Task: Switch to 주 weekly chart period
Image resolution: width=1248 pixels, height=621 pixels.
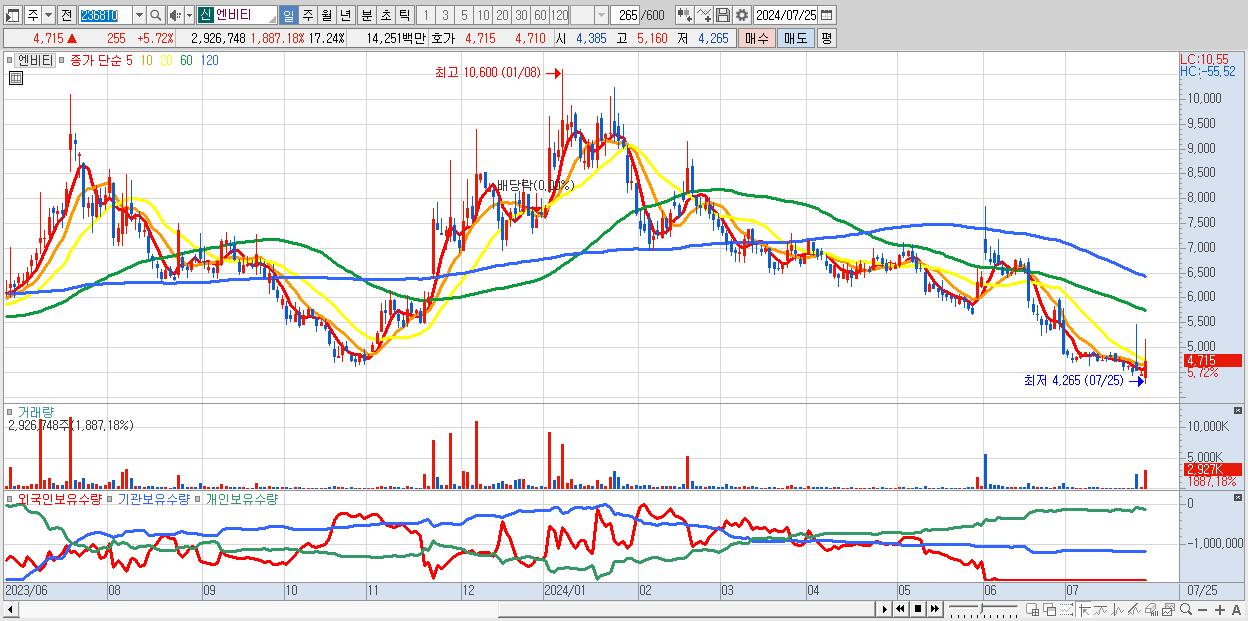Action: point(307,15)
